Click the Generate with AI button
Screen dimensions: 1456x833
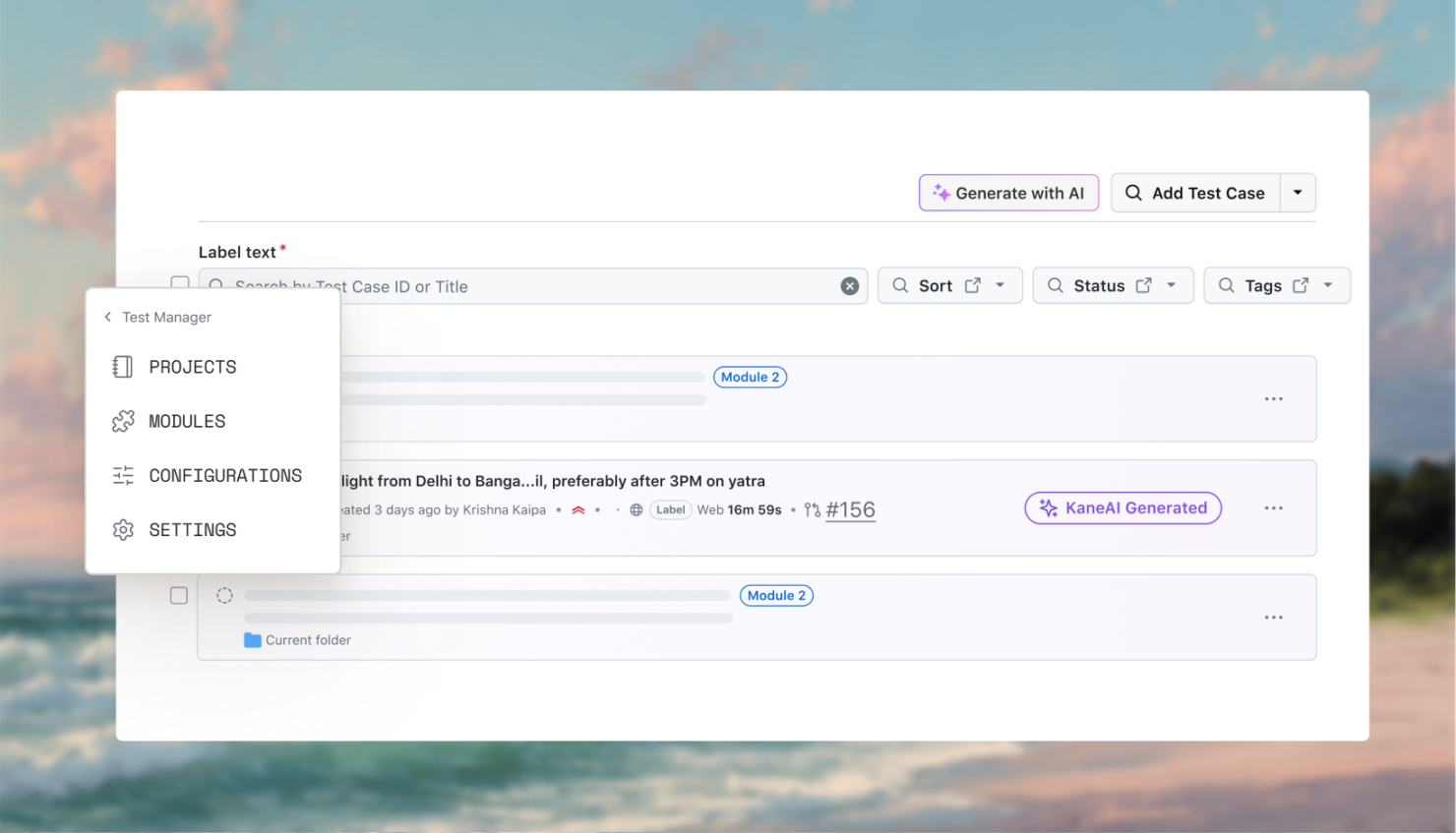[1008, 193]
